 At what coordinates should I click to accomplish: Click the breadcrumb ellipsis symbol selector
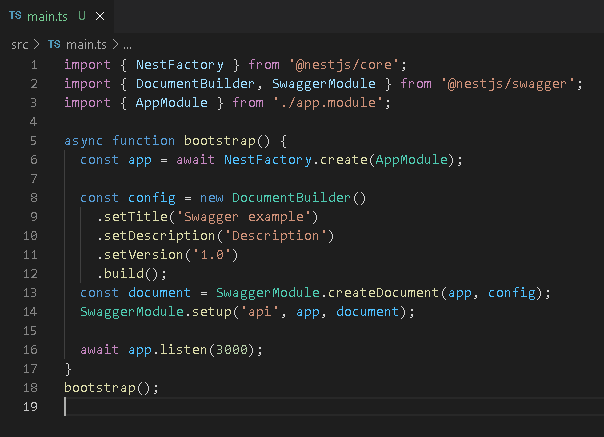[128, 45]
